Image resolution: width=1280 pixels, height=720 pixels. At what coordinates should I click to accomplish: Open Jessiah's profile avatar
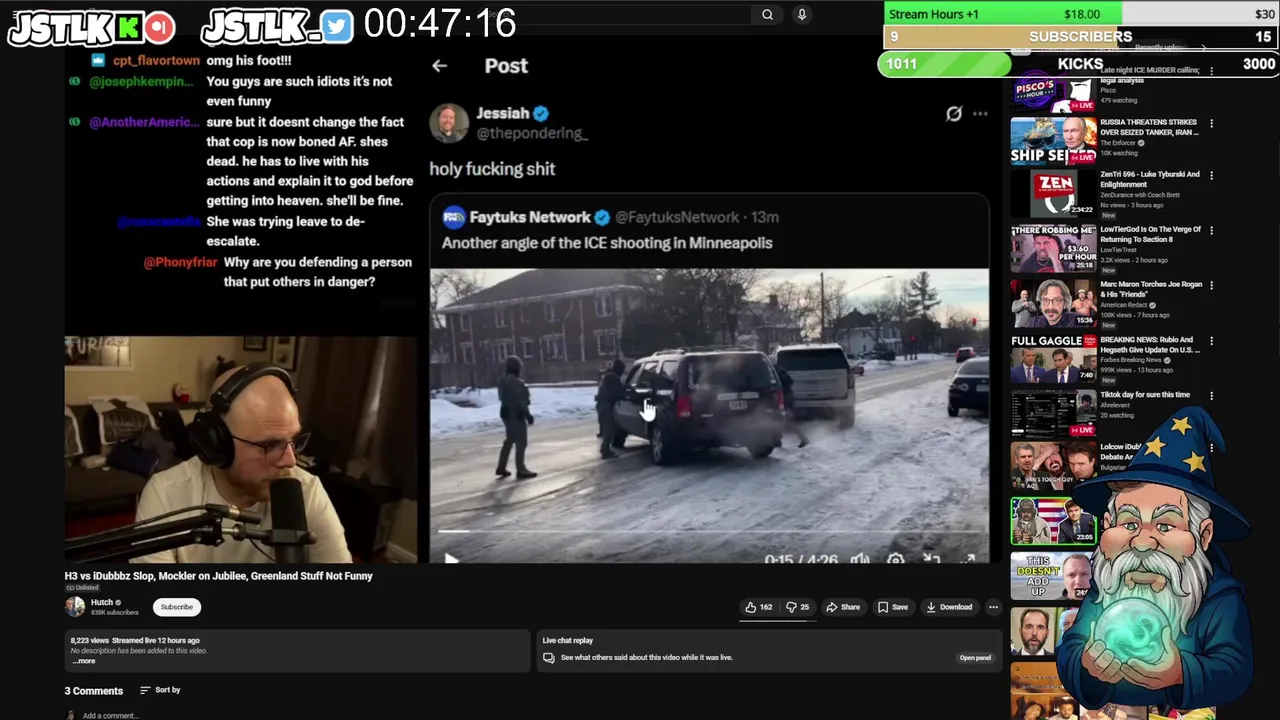(449, 122)
